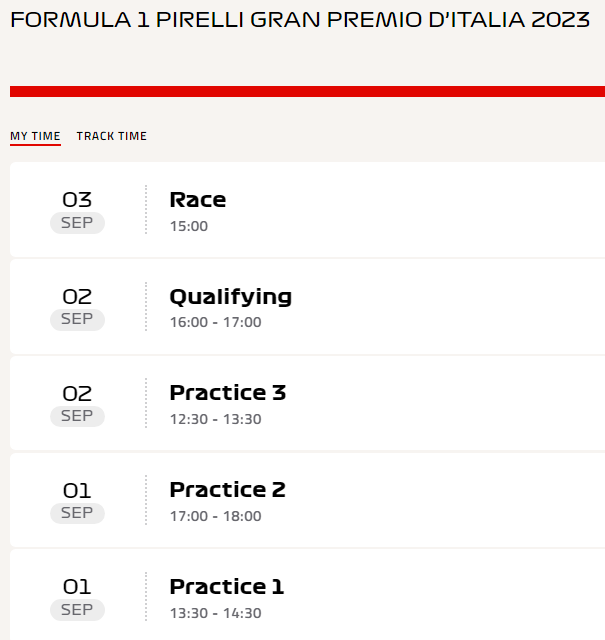Click the 01 date number for Practice 2

(x=77, y=491)
